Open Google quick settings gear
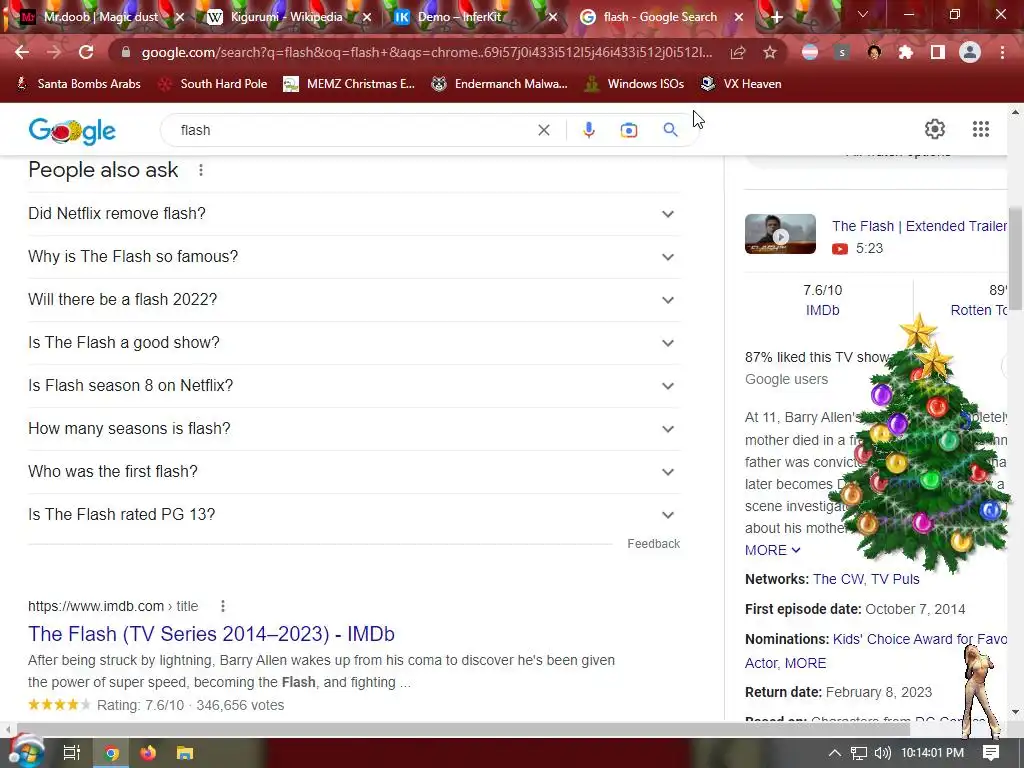 click(935, 129)
